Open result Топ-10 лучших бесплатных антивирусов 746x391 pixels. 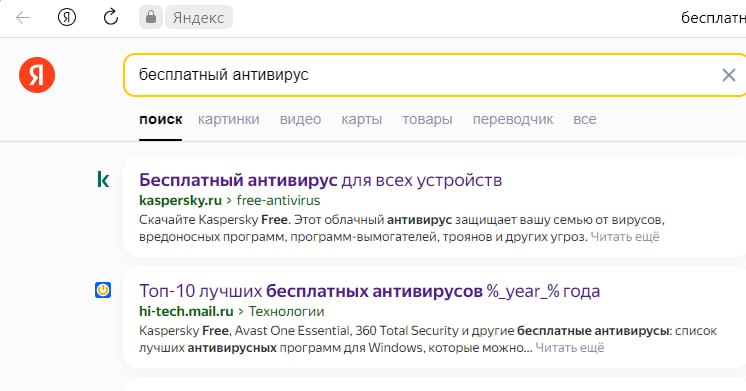pos(370,291)
